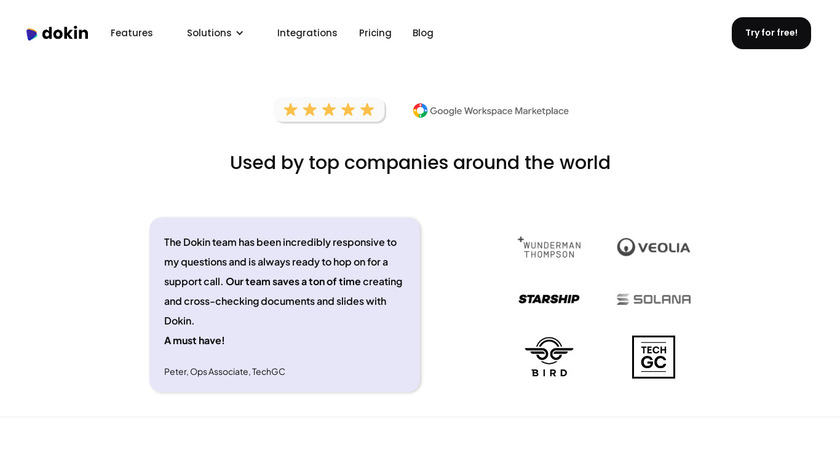Click the five-star rating badge
The height and width of the screenshot is (472, 840).
click(x=329, y=110)
